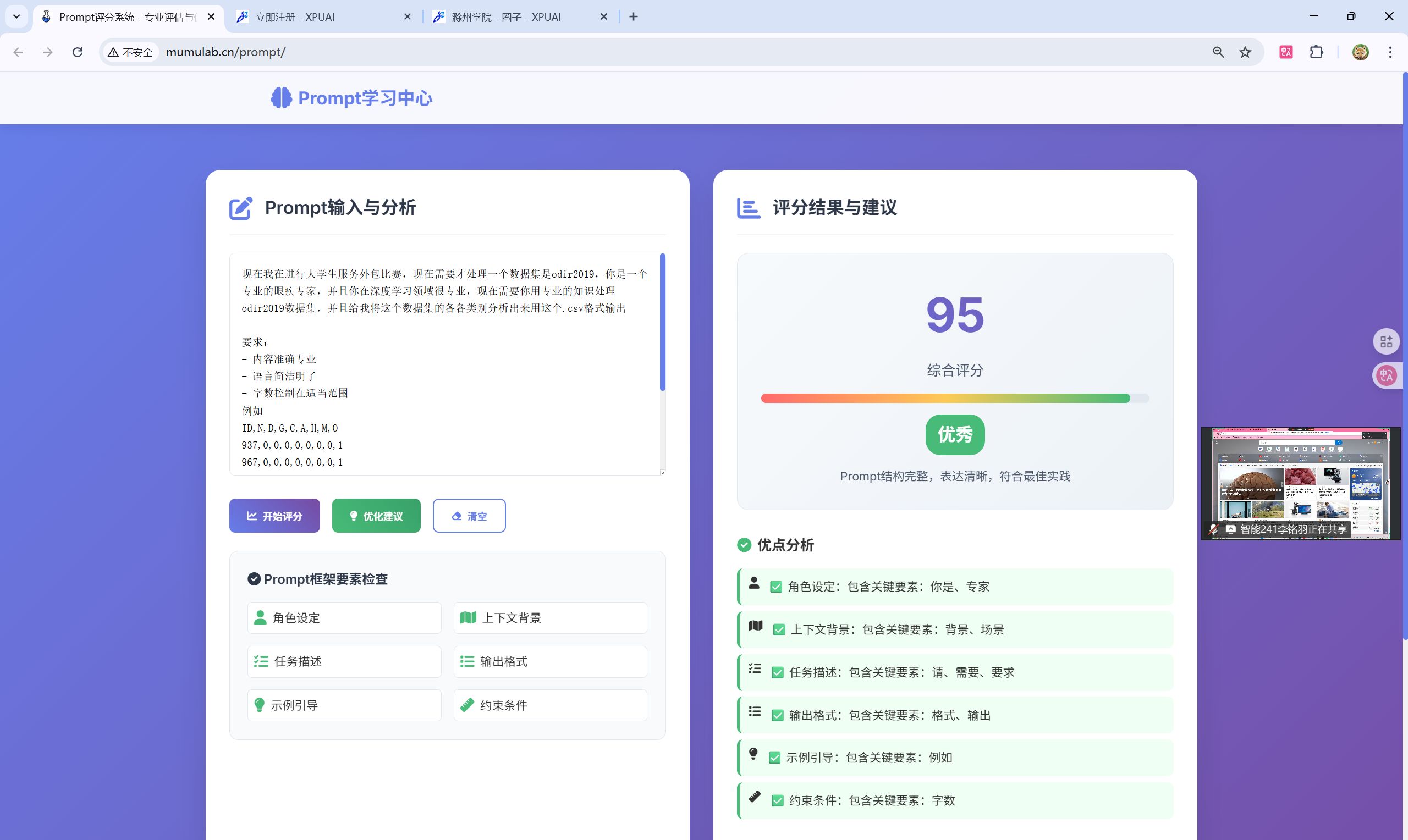Open the profile avatar icon
This screenshot has width=1408, height=840.
click(1360, 52)
